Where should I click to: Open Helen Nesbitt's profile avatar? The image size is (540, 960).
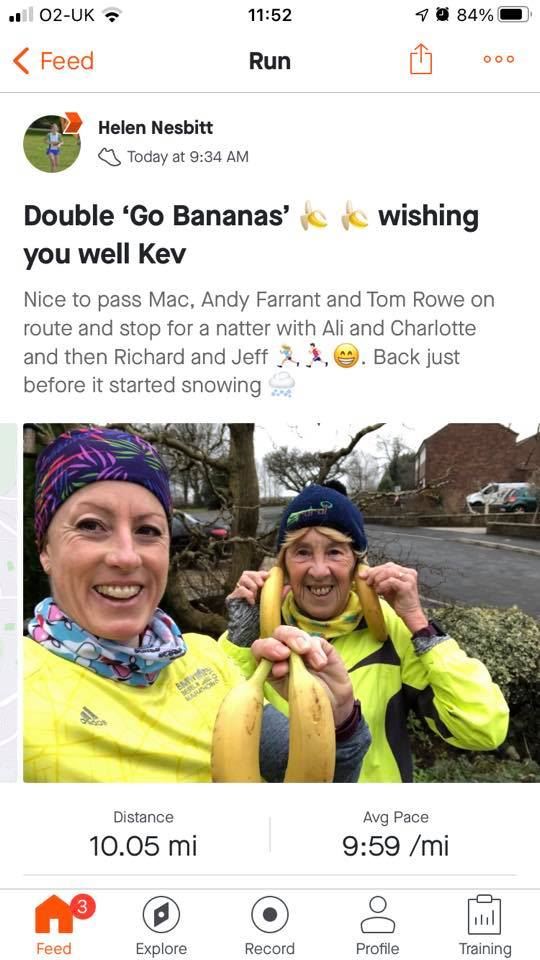[51, 143]
